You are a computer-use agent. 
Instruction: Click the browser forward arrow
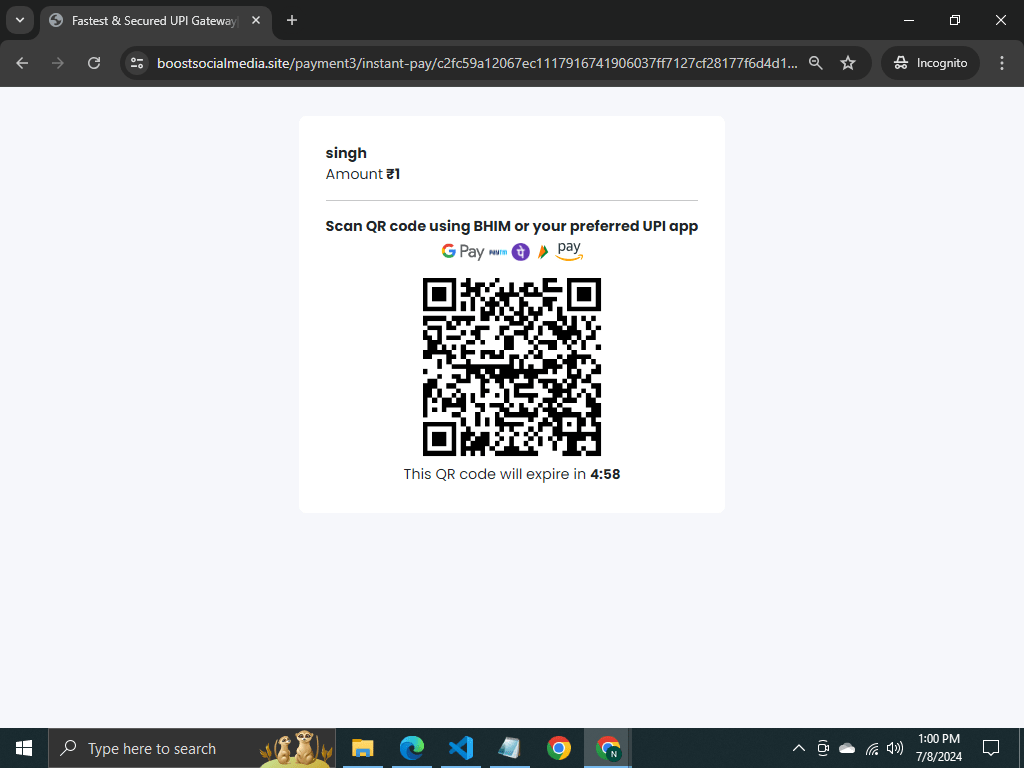coord(58,63)
